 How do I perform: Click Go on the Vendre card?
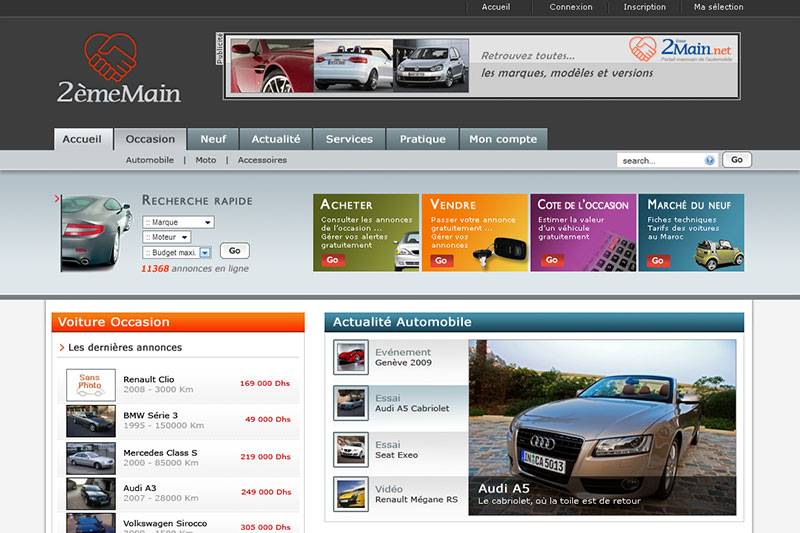(441, 261)
